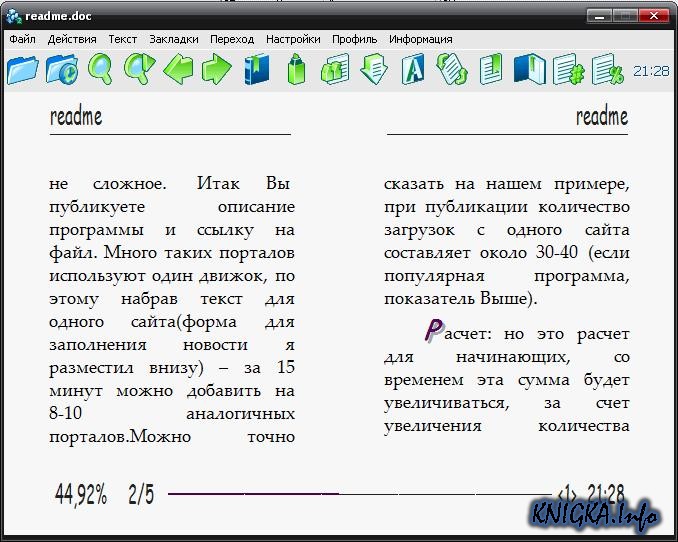Click the application icon in the title bar
Image resolution: width=678 pixels, height=542 pixels.
(x=14, y=16)
